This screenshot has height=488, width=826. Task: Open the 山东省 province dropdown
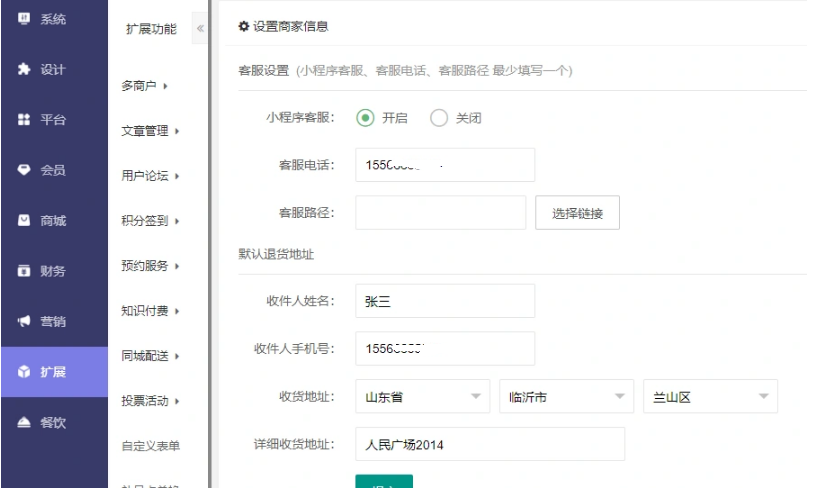(422, 397)
